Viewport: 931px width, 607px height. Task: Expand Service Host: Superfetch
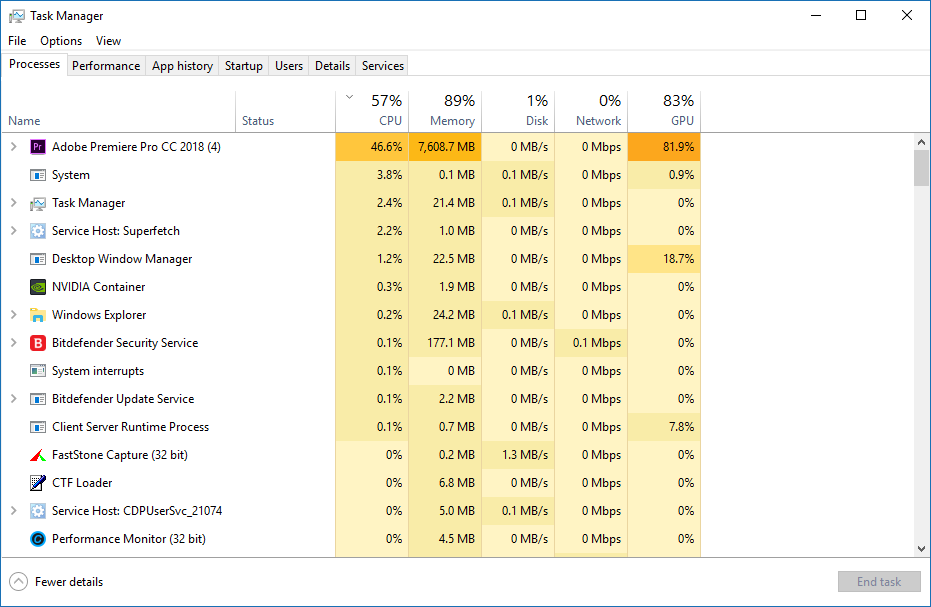point(14,230)
